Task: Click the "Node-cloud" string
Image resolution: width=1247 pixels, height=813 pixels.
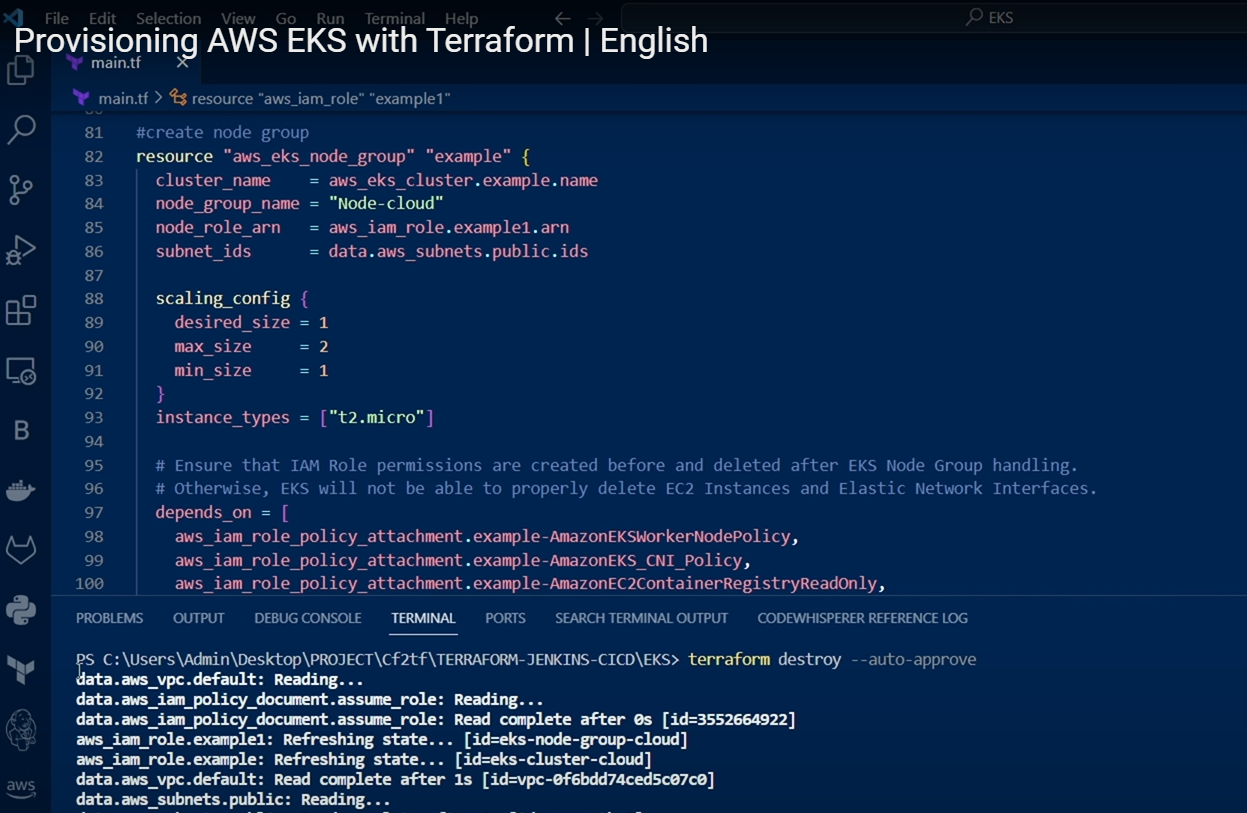Action: [386, 204]
